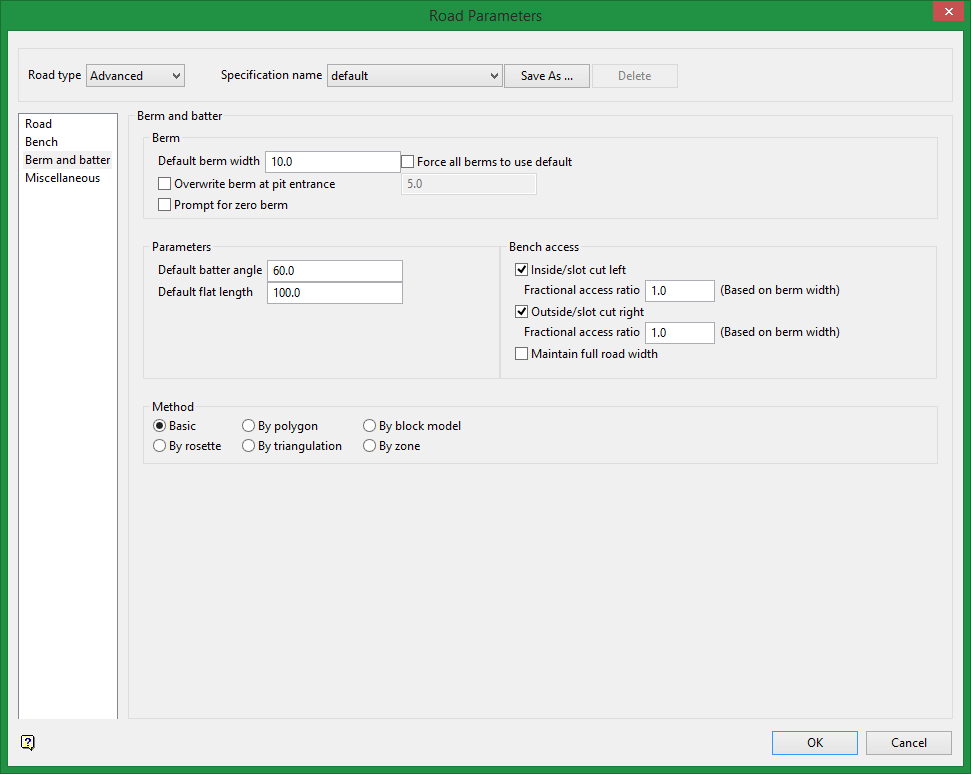The width and height of the screenshot is (971, 774).
Task: Open the Miscellaneous section
Action: pos(63,178)
